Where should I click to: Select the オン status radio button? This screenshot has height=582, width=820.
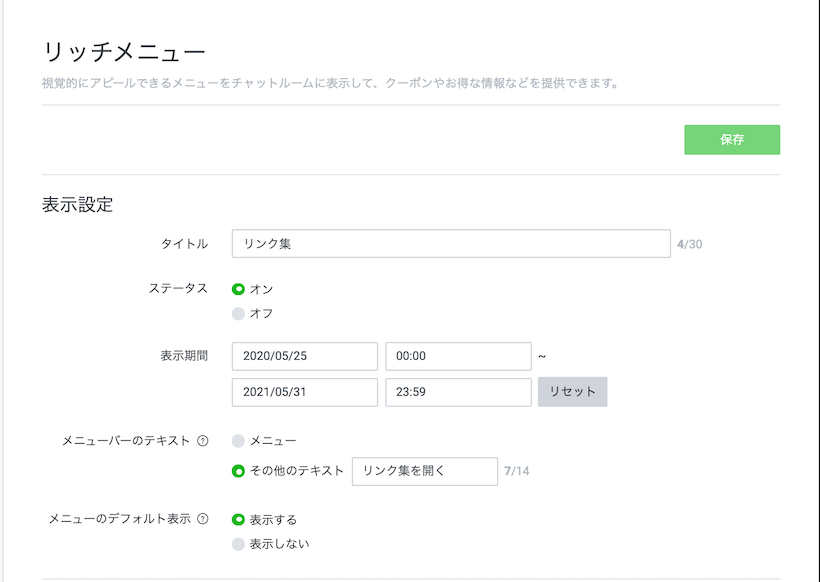[238, 289]
